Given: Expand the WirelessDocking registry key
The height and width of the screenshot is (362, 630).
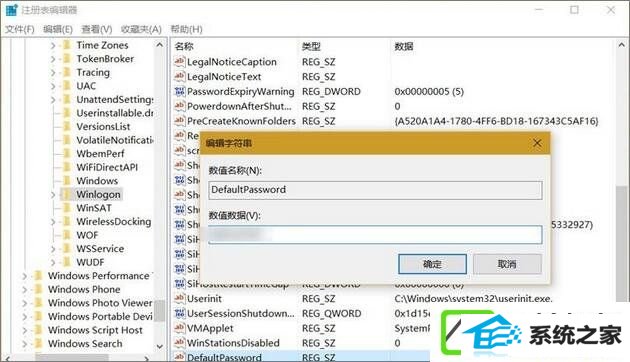Looking at the screenshot, I should tap(53, 222).
